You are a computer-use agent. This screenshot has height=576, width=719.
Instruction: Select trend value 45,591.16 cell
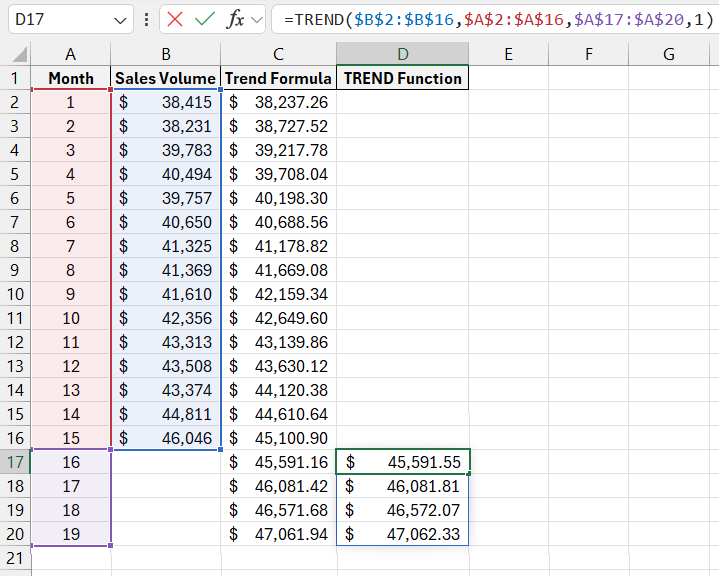[x=278, y=462]
